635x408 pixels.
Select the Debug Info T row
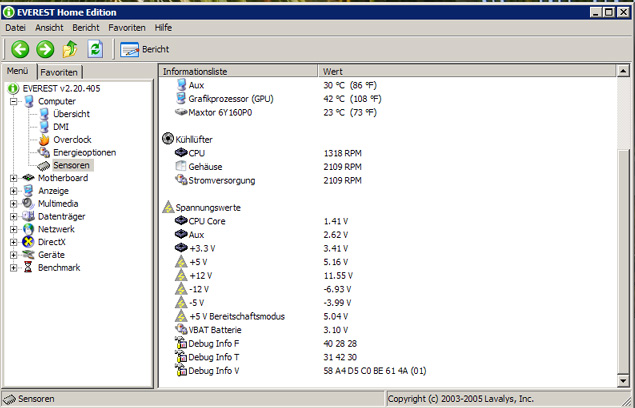(x=388, y=357)
